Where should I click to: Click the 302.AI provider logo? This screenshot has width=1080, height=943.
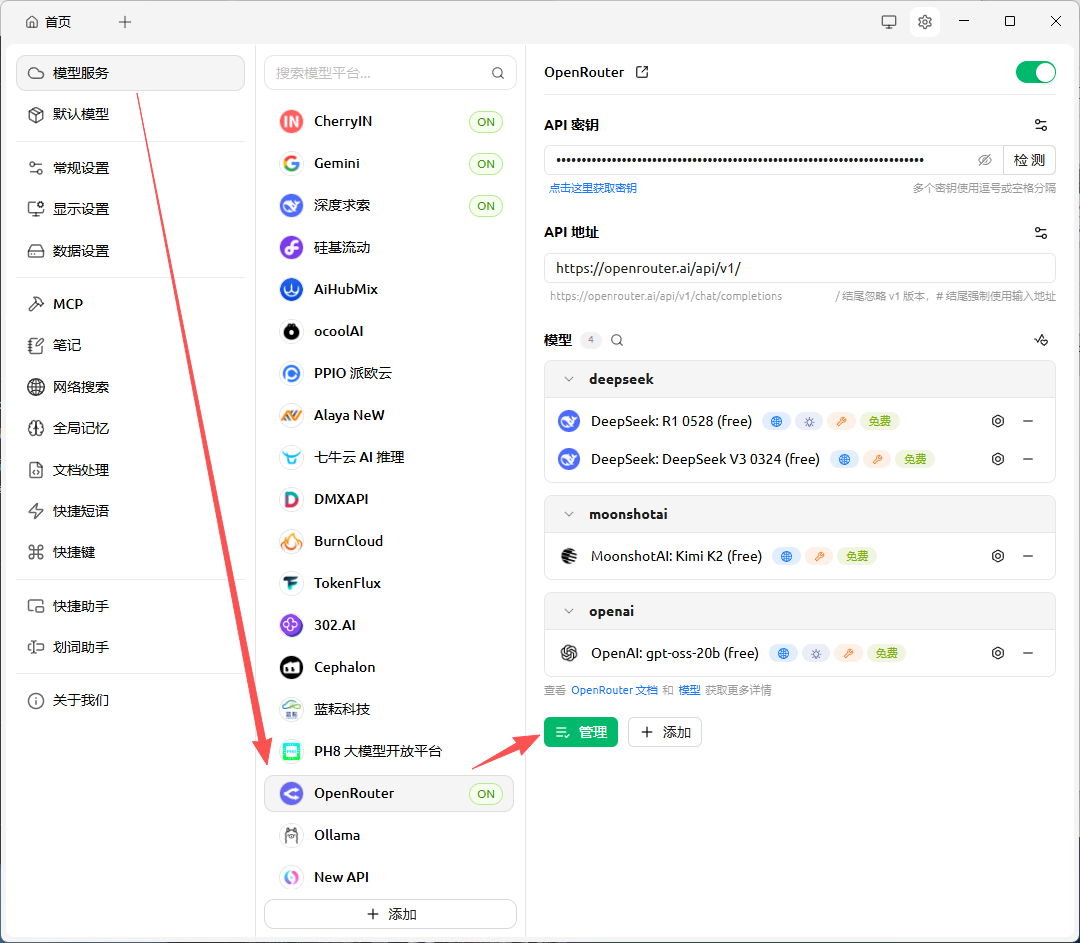[x=291, y=625]
